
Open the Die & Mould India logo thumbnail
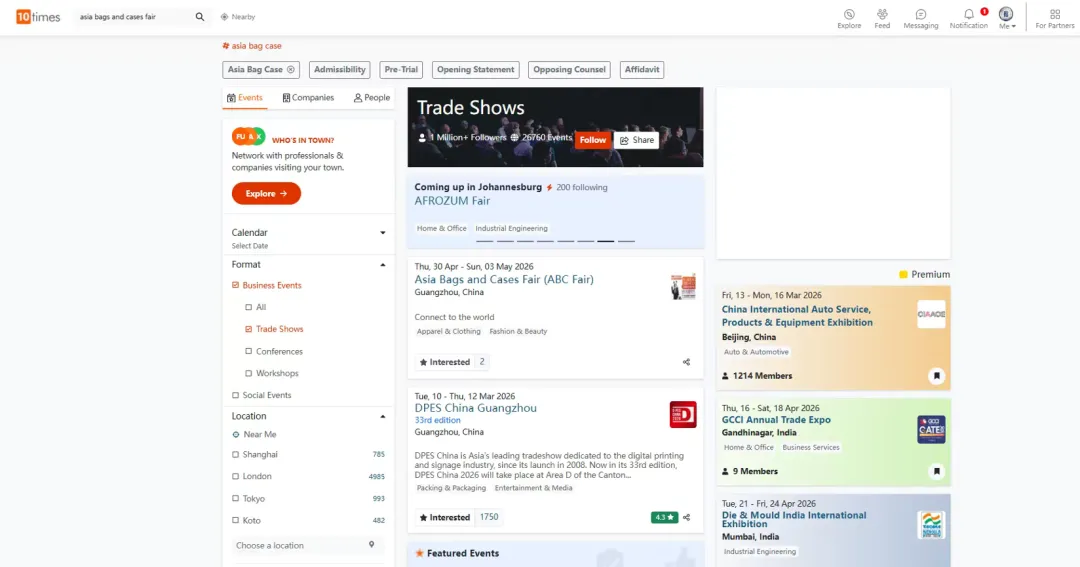[931, 525]
